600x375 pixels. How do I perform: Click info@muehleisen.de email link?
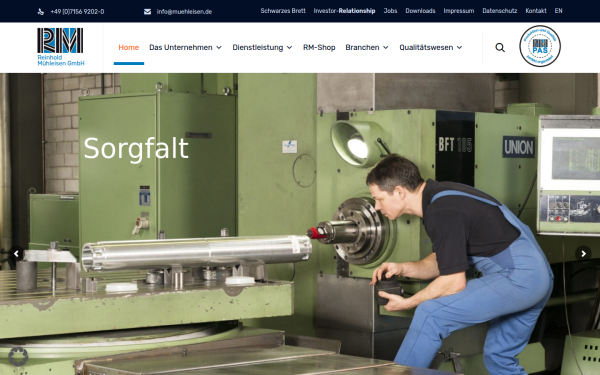click(184, 12)
